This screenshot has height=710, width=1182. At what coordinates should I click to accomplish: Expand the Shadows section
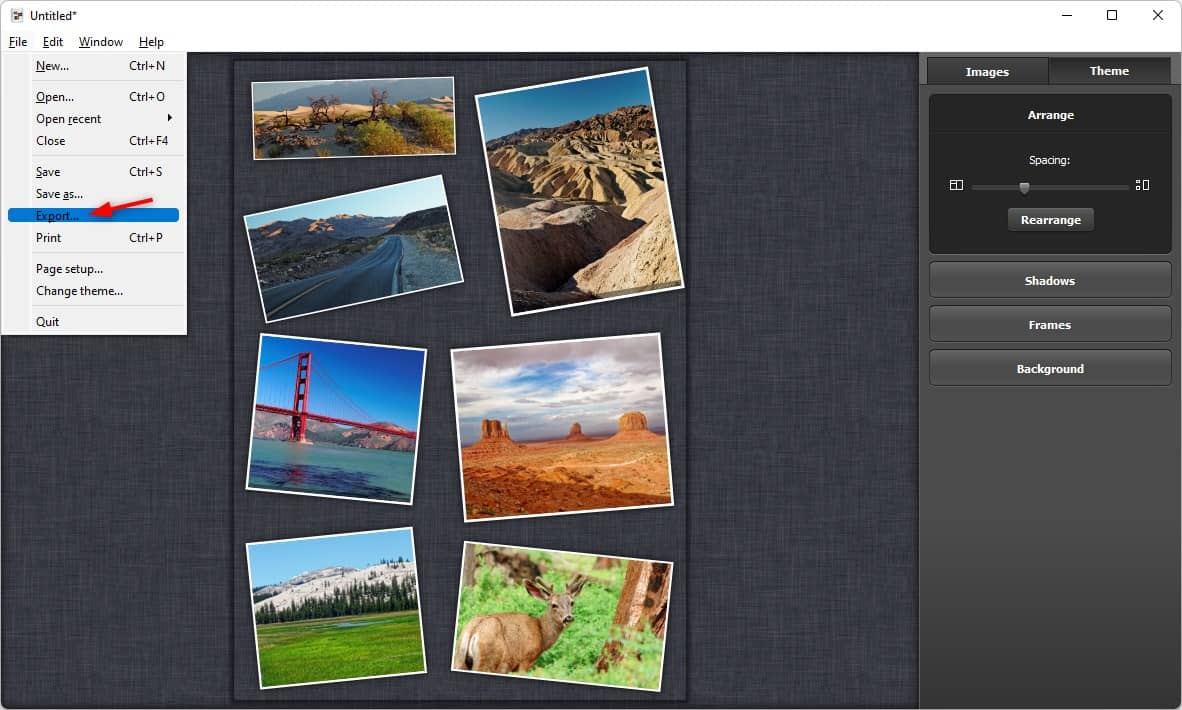click(1050, 280)
